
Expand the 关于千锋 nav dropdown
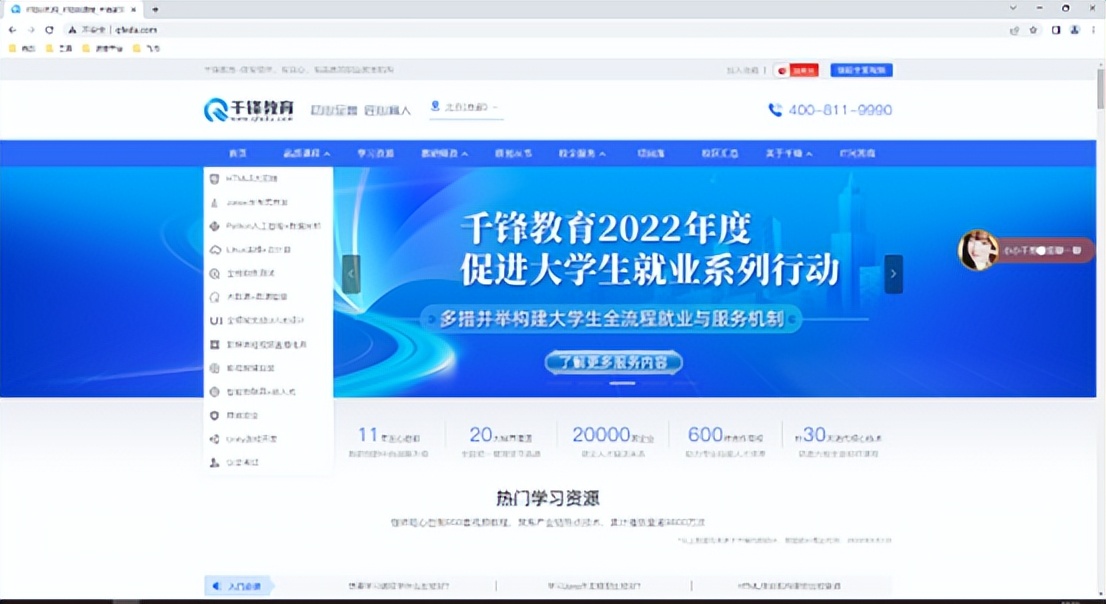789,153
